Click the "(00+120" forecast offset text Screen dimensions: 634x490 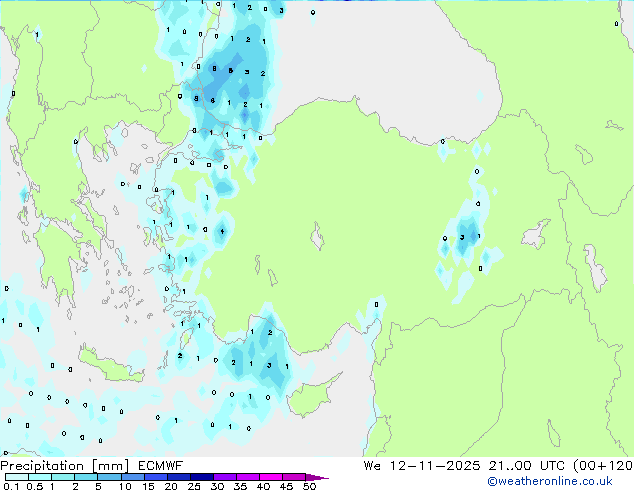click(x=603, y=466)
